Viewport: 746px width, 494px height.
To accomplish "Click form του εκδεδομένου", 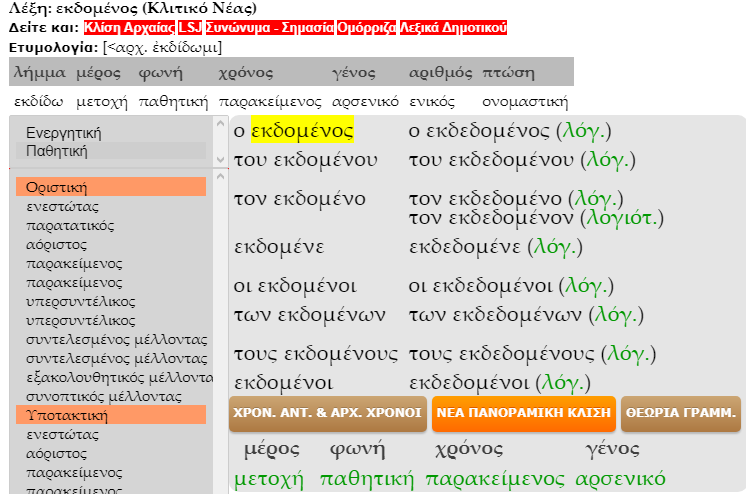I will click(491, 160).
